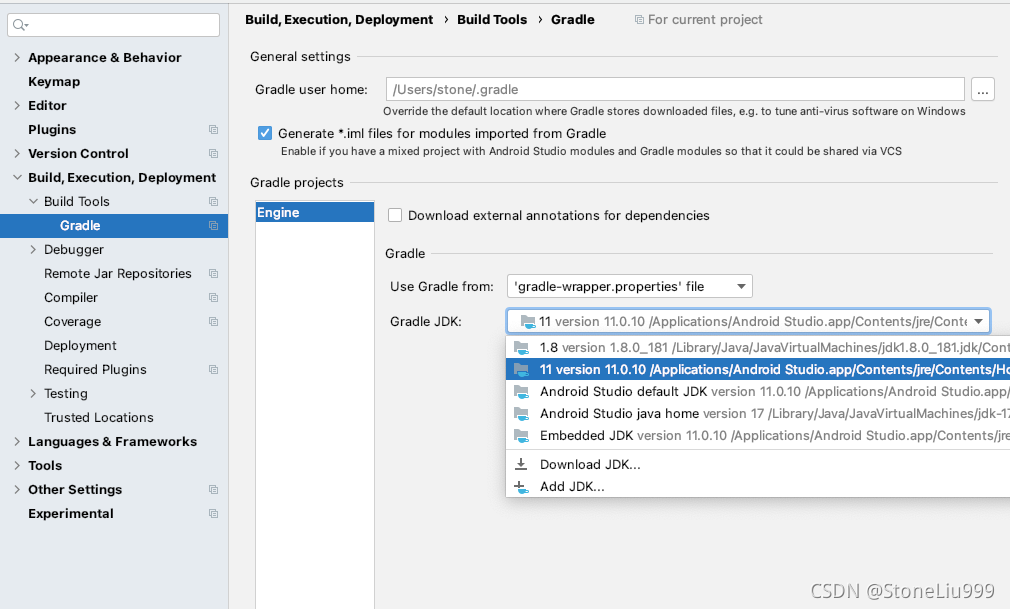Click the icon next to Remote Jar Repositories
1010x609 pixels.
click(x=211, y=273)
